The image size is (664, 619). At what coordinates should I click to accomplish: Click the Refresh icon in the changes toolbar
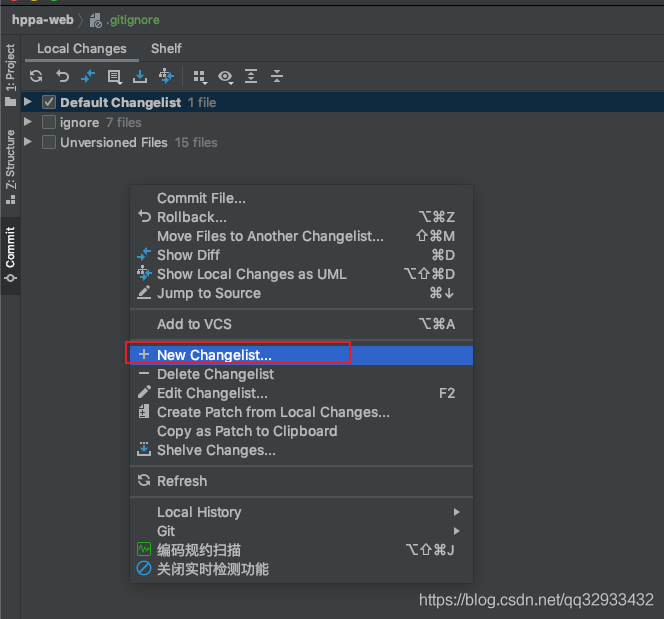click(36, 76)
